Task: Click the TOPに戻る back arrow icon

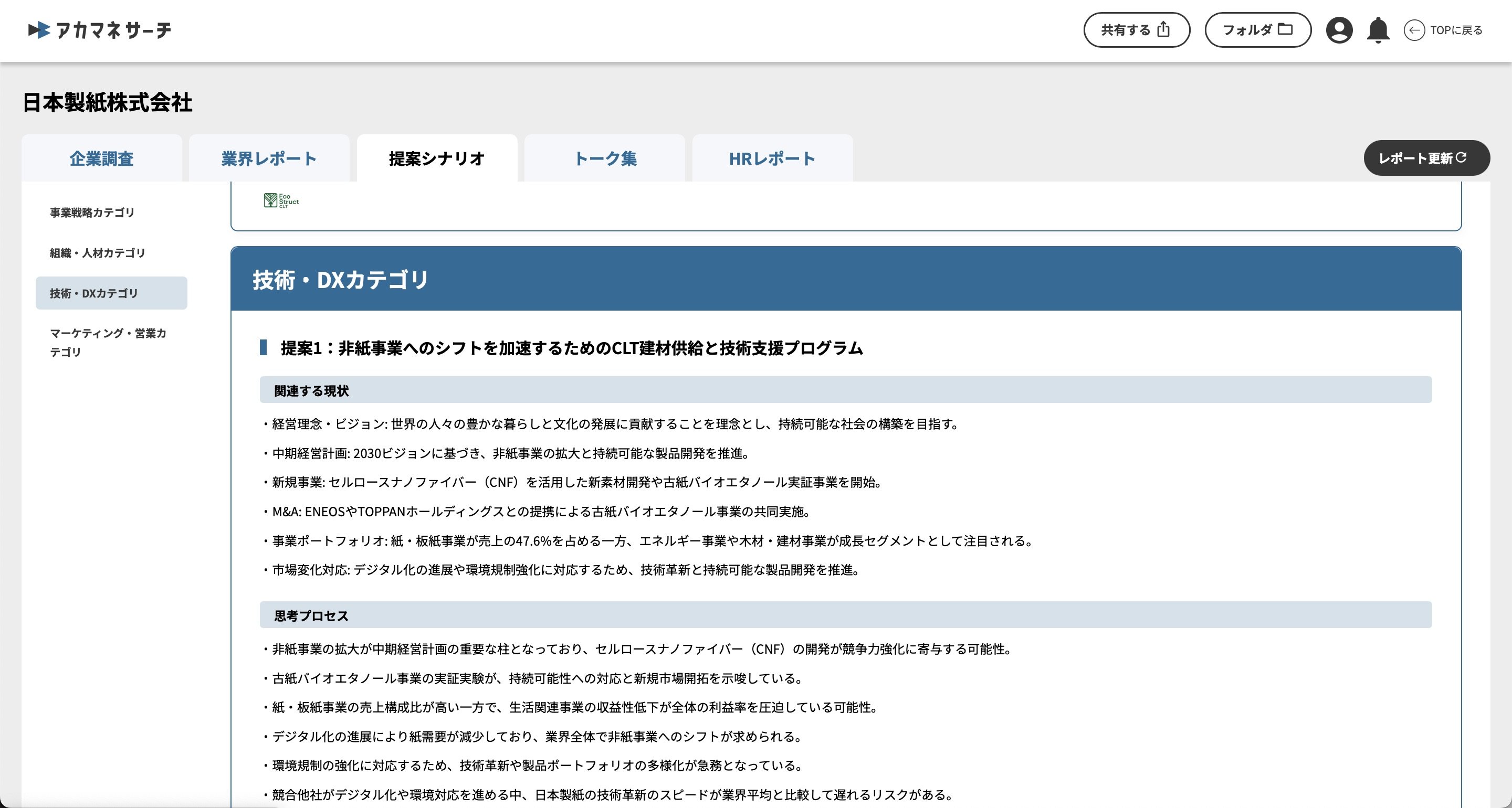Action: [1414, 30]
